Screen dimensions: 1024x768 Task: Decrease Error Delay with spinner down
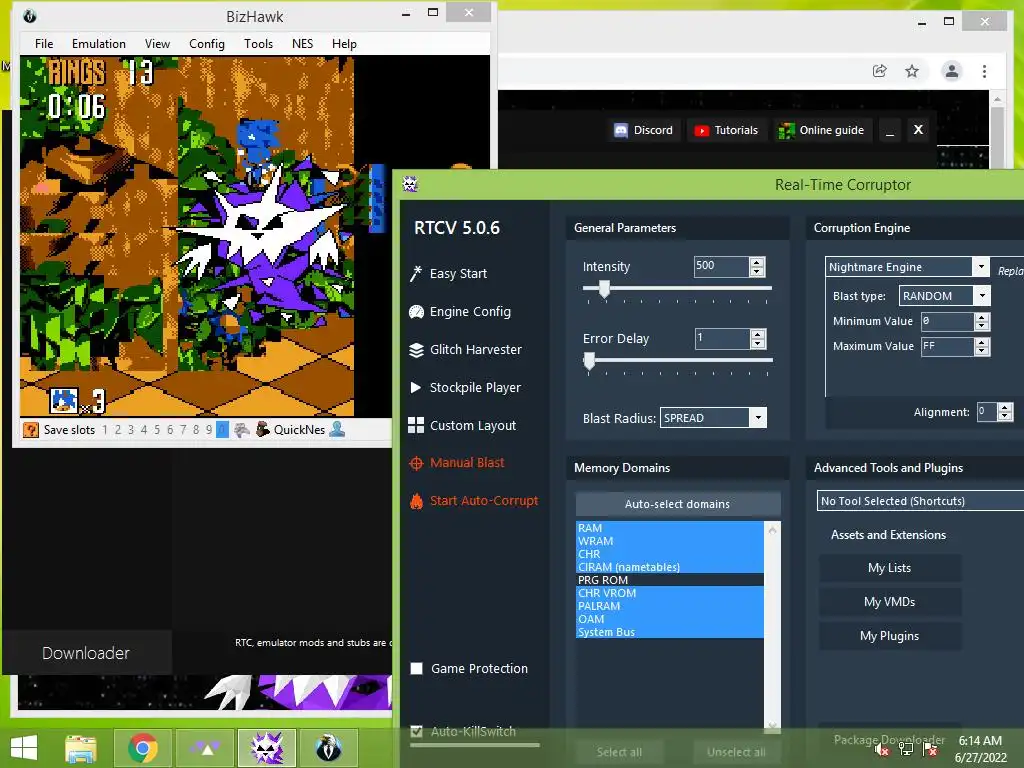(x=758, y=344)
